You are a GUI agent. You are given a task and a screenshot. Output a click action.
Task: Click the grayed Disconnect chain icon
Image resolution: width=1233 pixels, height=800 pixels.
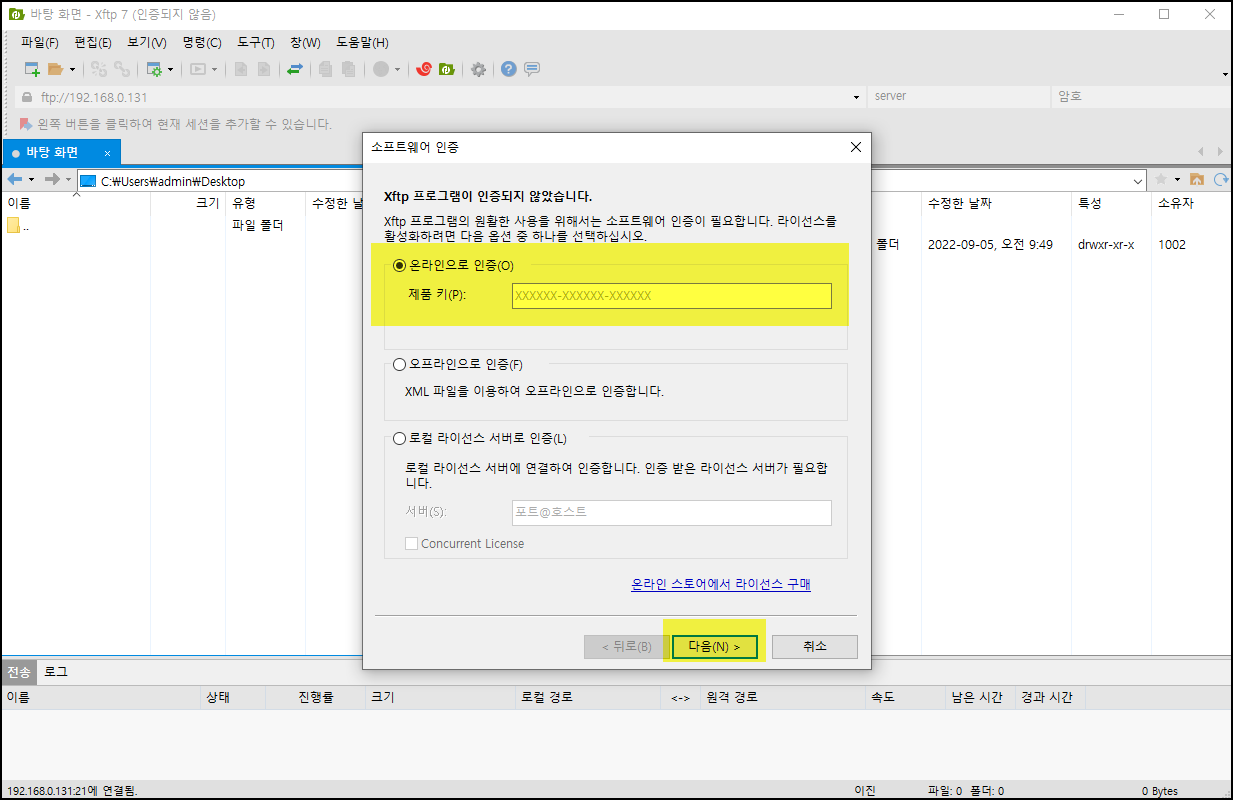click(121, 69)
